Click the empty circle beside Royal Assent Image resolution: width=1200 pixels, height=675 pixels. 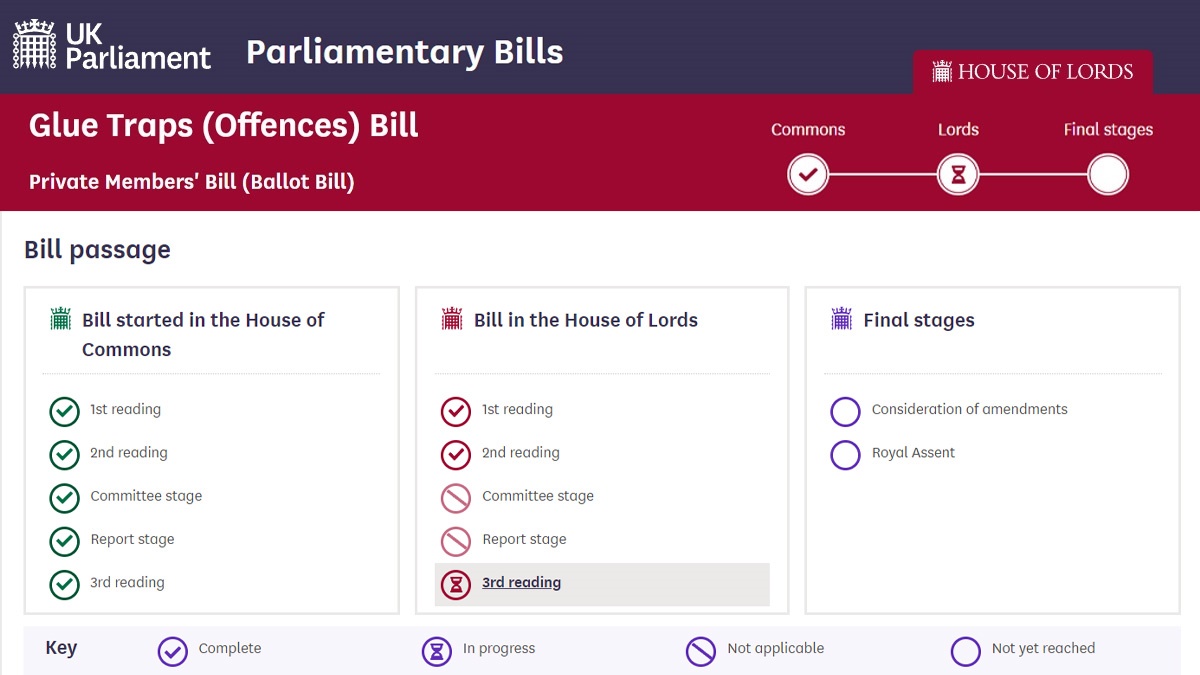click(845, 454)
